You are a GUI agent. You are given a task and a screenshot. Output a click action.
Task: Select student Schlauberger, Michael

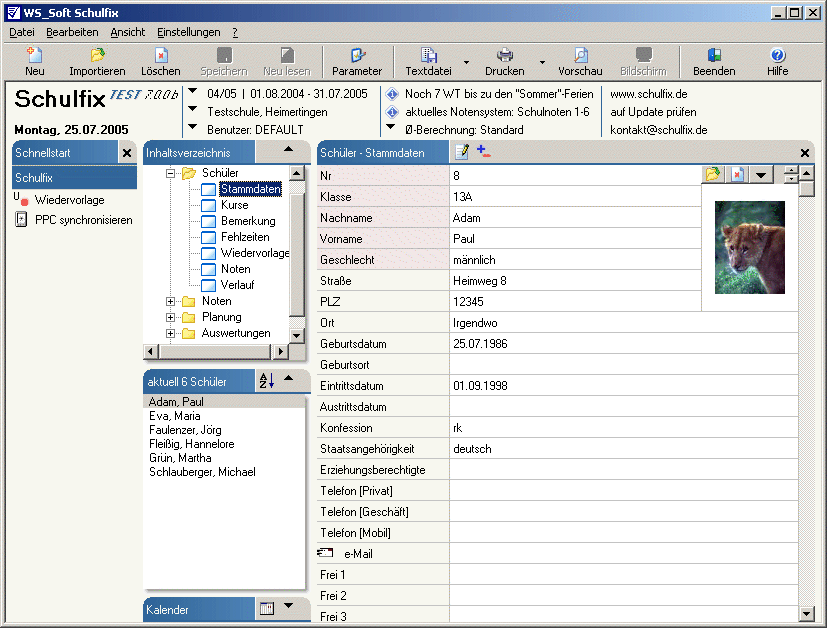[203, 472]
